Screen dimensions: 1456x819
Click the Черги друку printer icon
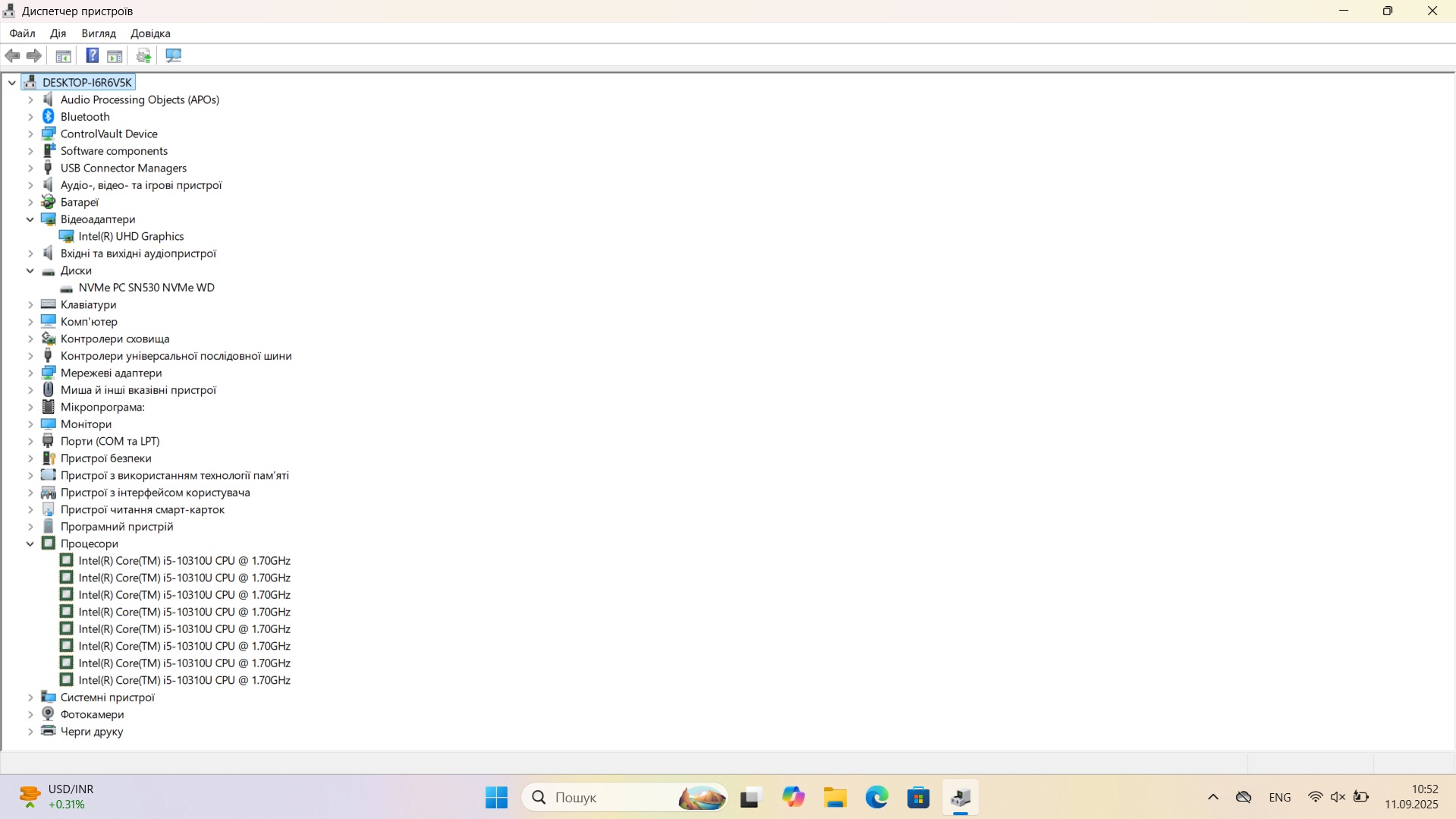tap(49, 731)
